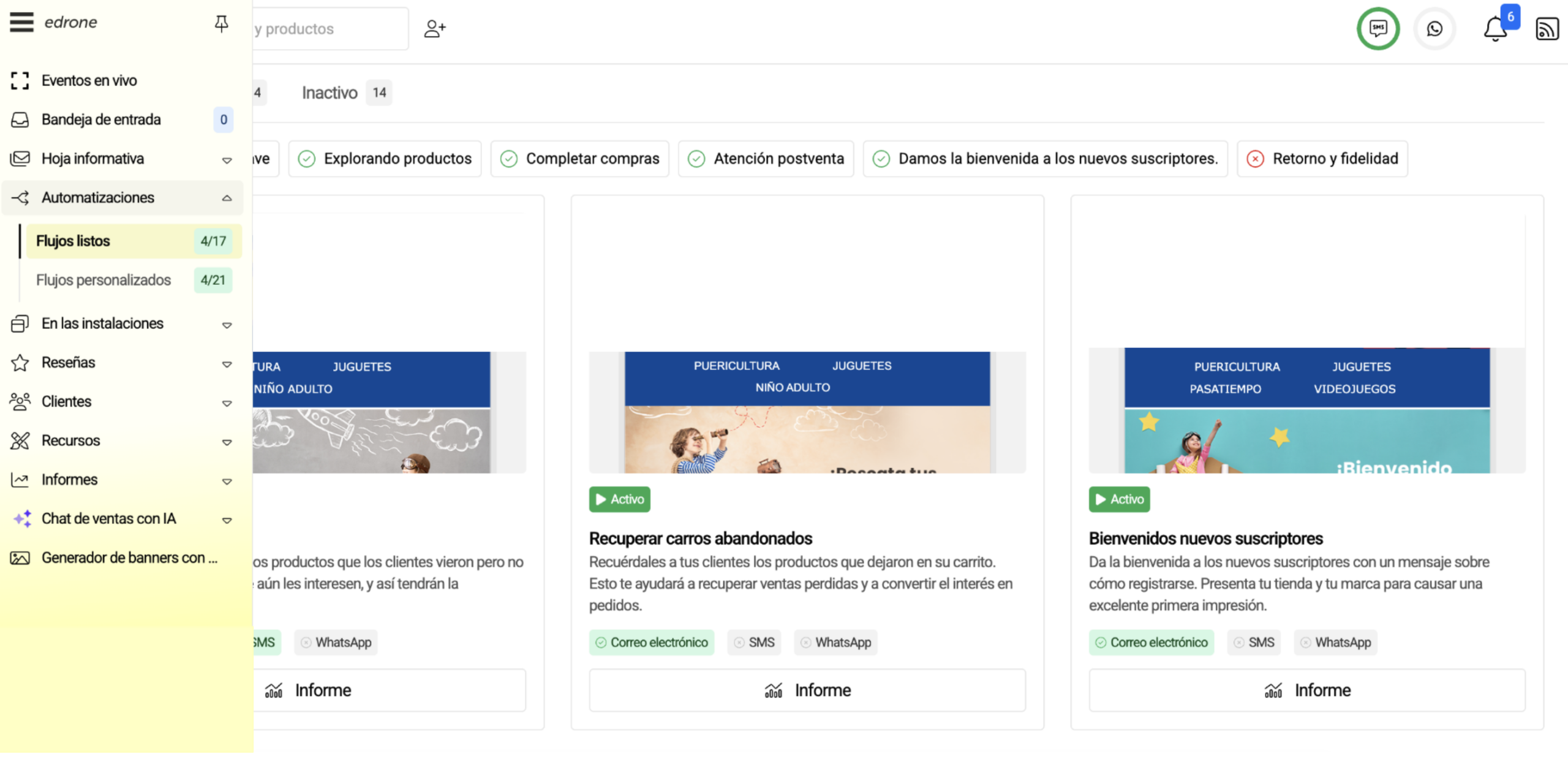
Task: Open Informe for Recuperar carros abandonados
Action: point(807,690)
